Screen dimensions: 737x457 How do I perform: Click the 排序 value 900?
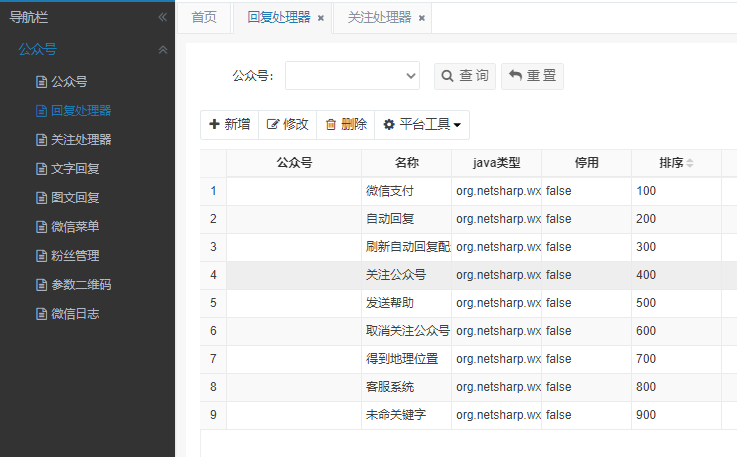point(646,415)
